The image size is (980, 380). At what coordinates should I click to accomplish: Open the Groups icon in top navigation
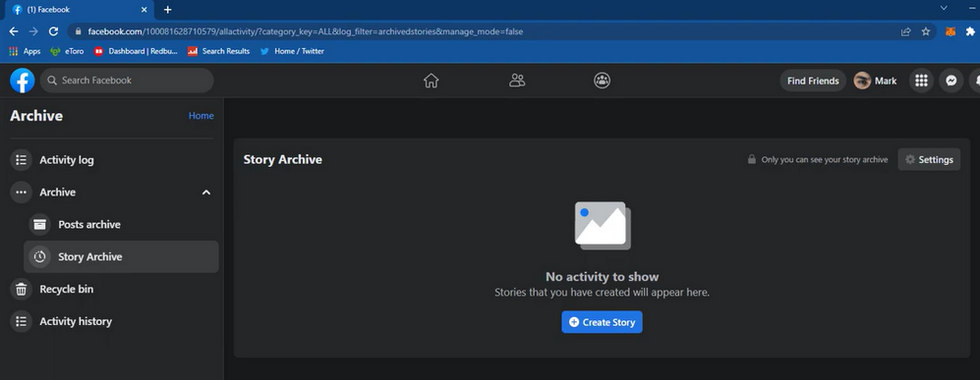(602, 81)
